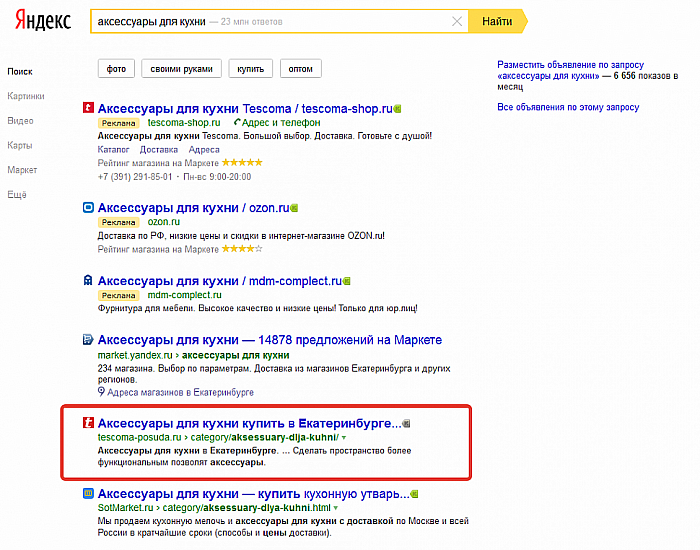
Task: Click Реклама label under ozon.ru ad
Action: pos(118,222)
